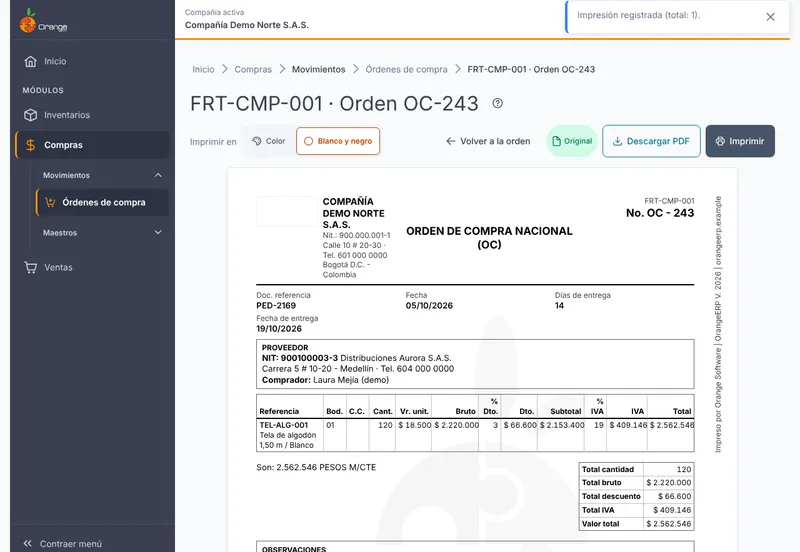
Task: Click Son: 2.562.546 PESOS M/CTE text
Action: click(316, 467)
